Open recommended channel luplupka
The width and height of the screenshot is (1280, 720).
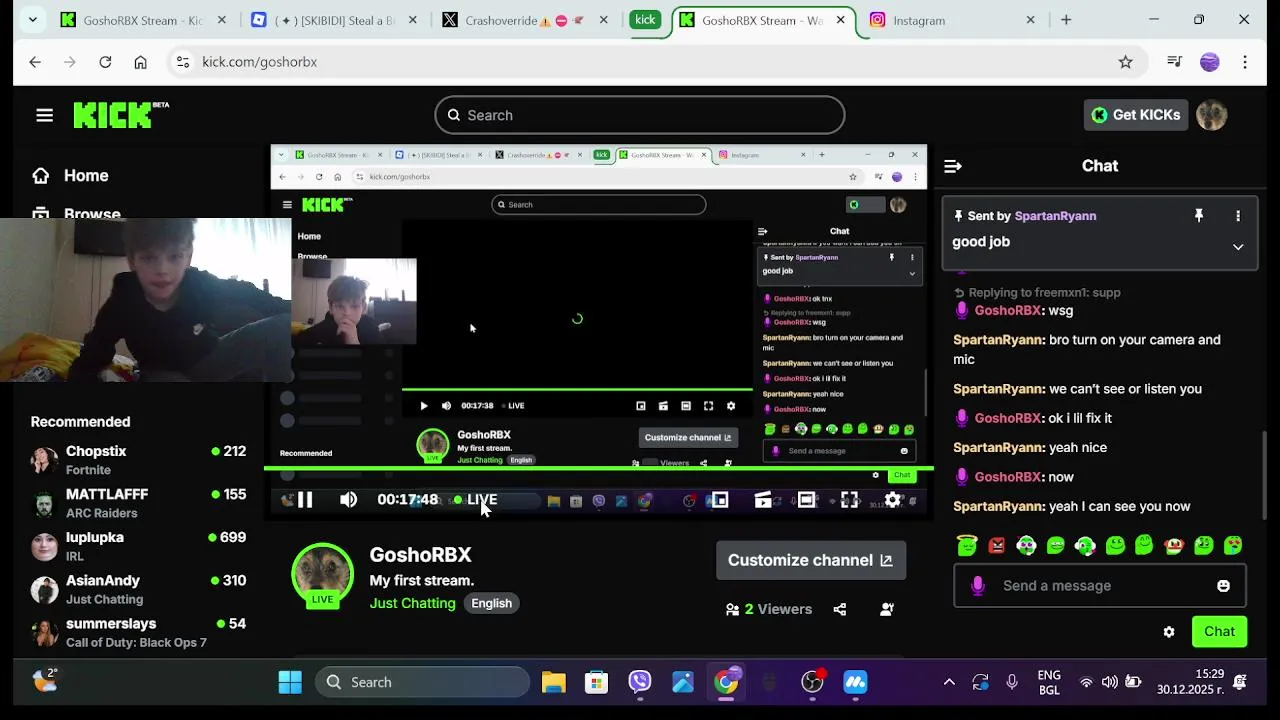click(138, 546)
